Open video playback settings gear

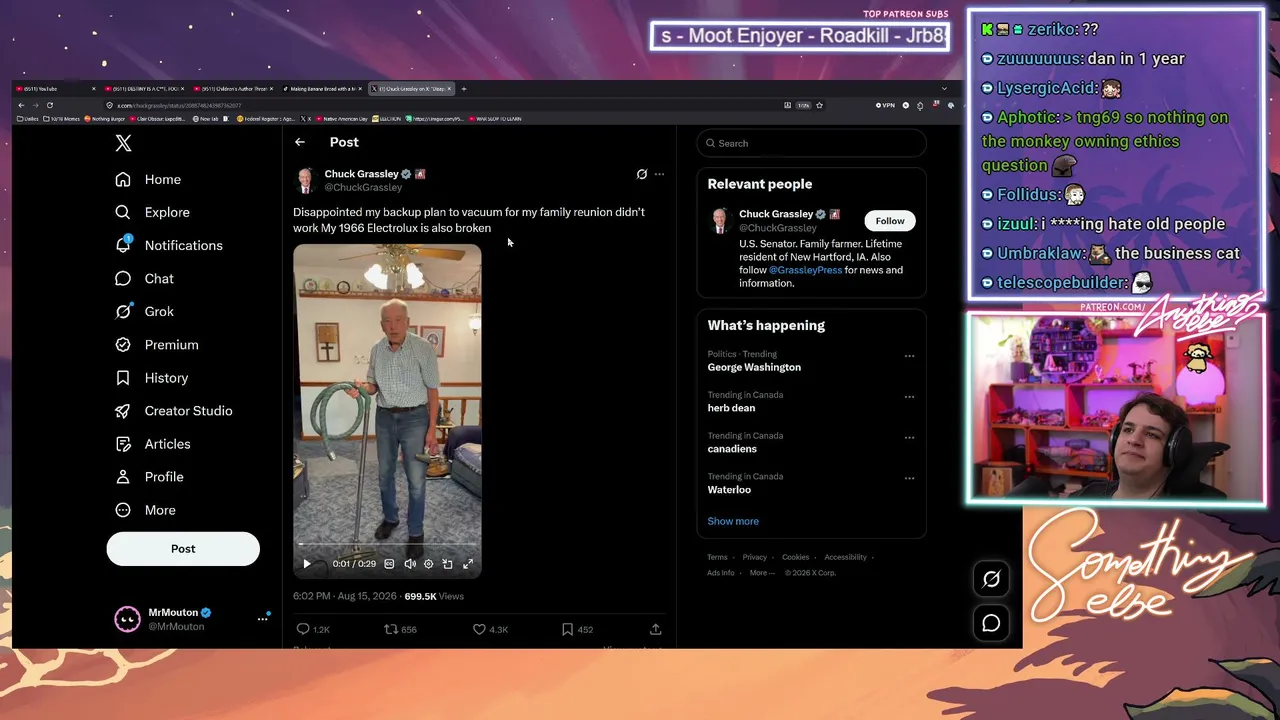429,564
